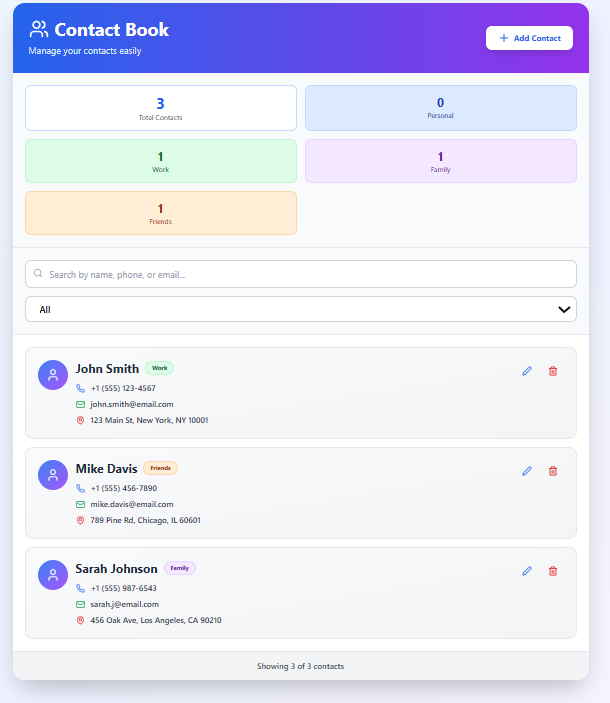610x703 pixels.
Task: Edit Sarah Johnson via pencil icon
Action: [527, 571]
